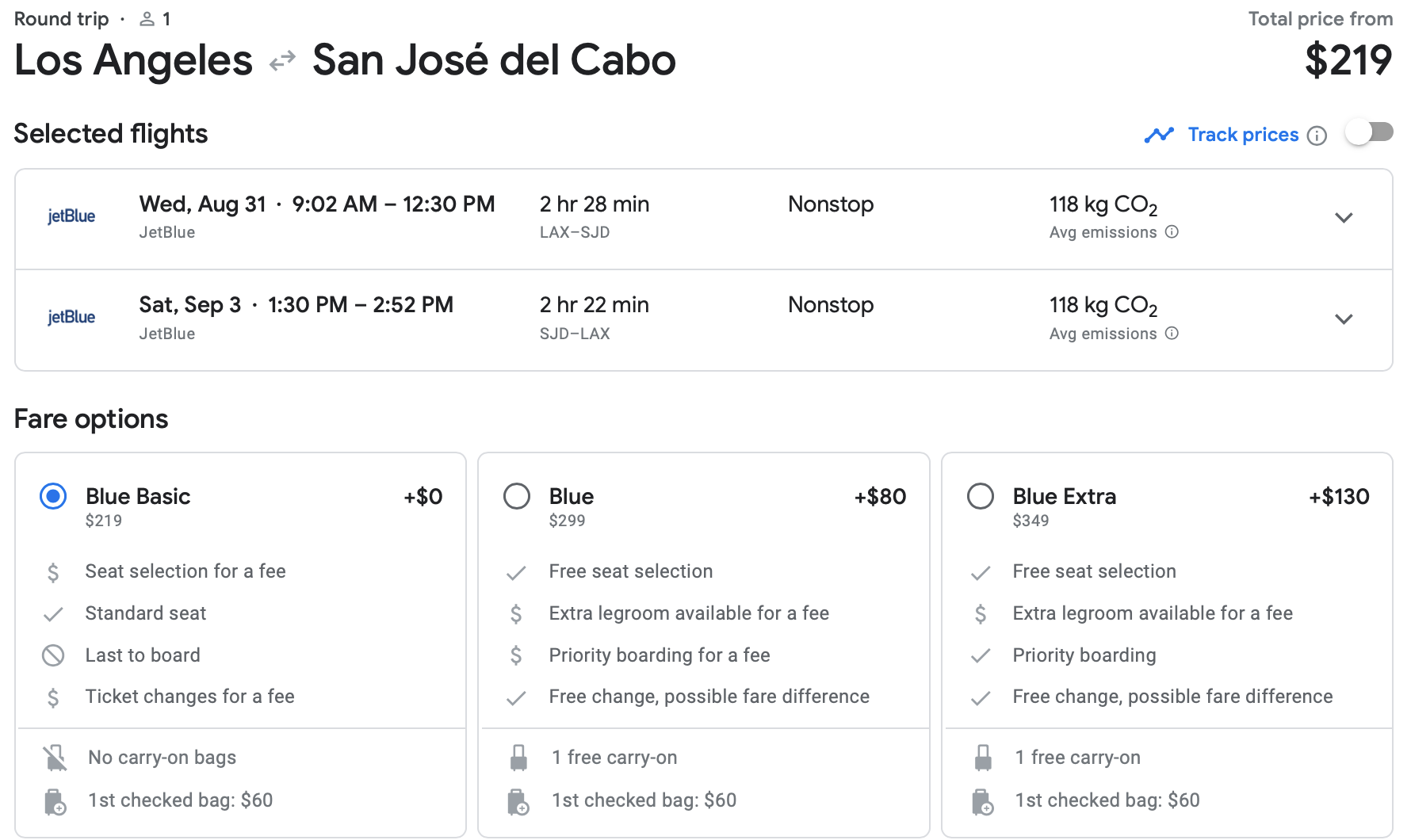Expand the Wed, Aug 31 flight details
This screenshot has height=840, width=1411.
[1344, 218]
